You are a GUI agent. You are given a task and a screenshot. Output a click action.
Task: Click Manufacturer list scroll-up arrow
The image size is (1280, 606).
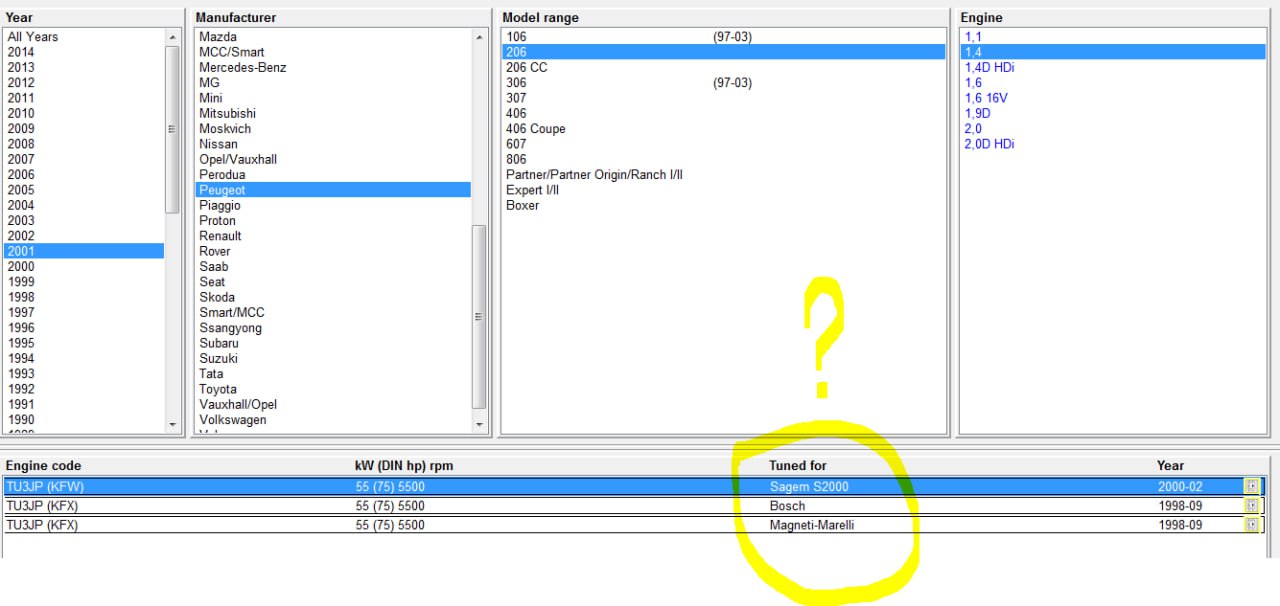pos(479,37)
